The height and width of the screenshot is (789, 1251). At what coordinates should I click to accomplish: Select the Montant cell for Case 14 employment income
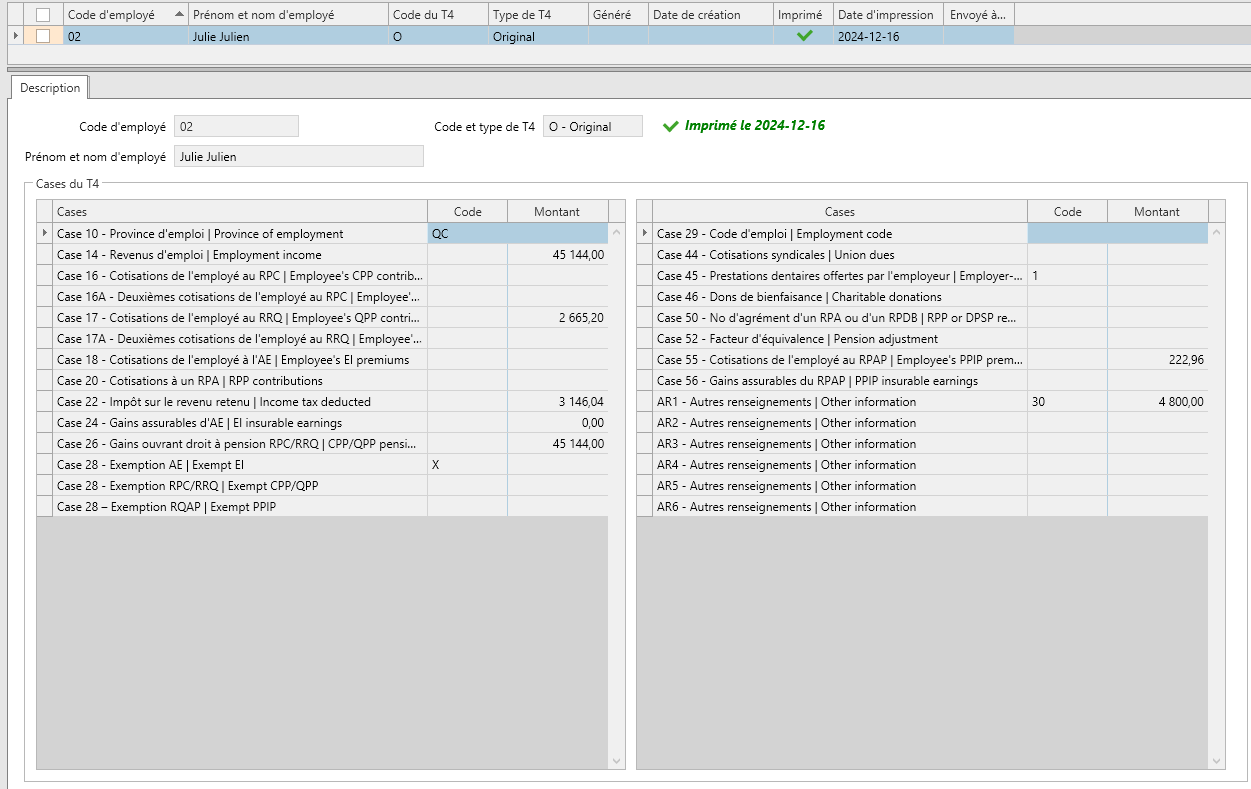[x=558, y=255]
